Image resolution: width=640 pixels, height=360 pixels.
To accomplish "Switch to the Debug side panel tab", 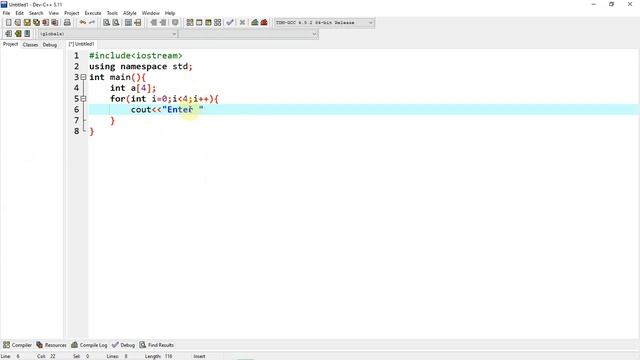I will click(50, 44).
